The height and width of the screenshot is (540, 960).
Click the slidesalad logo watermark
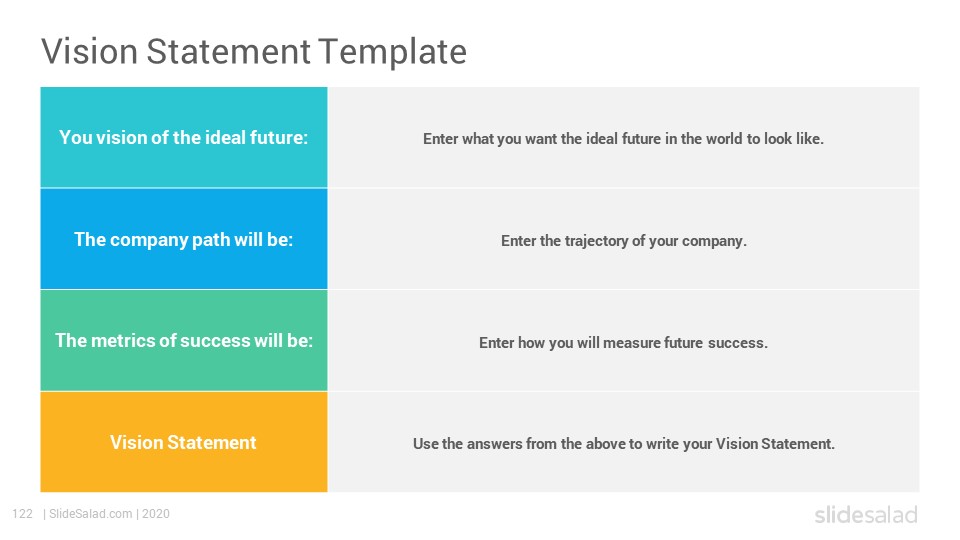[x=866, y=514]
